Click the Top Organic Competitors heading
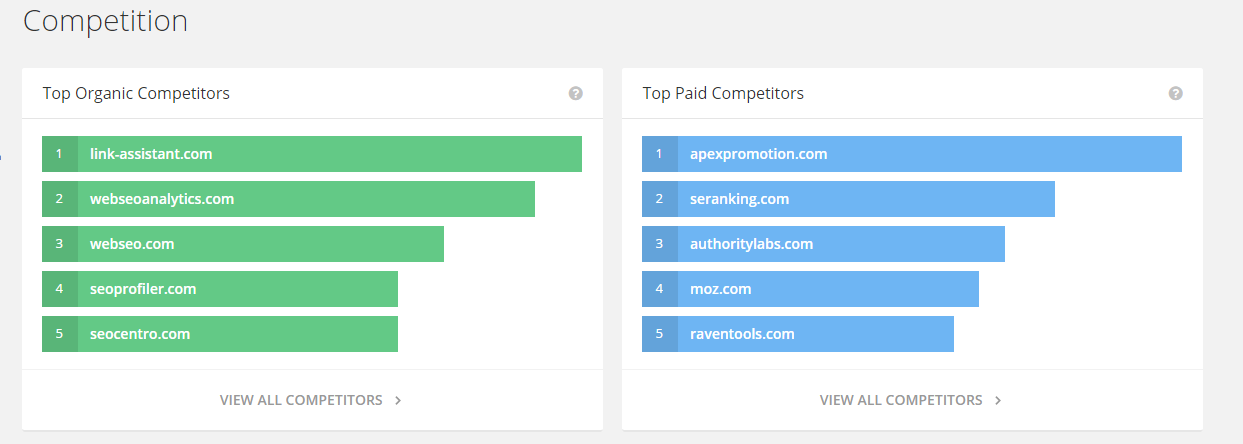The height and width of the screenshot is (444, 1243). [x=136, y=93]
